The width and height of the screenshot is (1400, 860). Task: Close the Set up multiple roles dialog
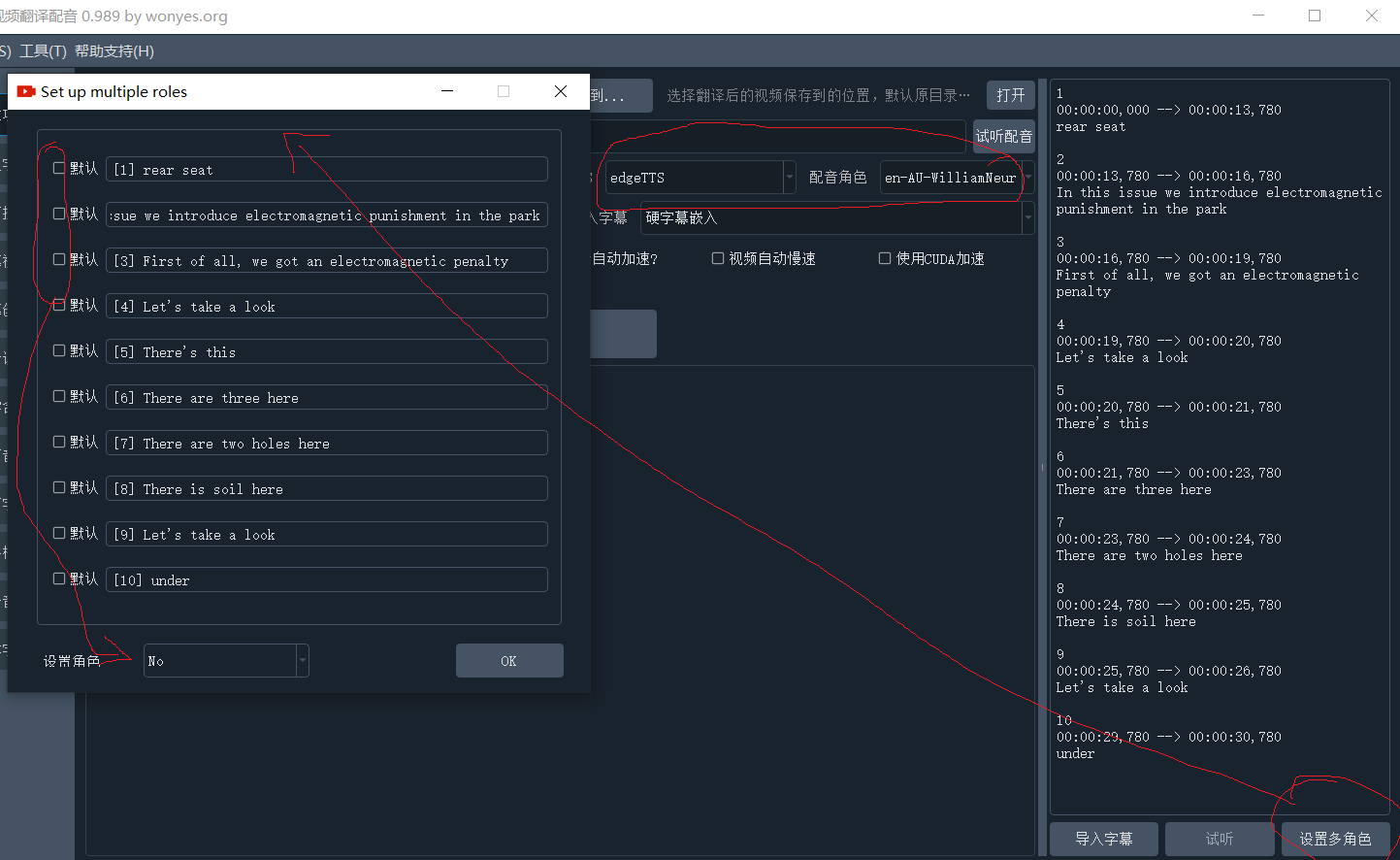[561, 91]
